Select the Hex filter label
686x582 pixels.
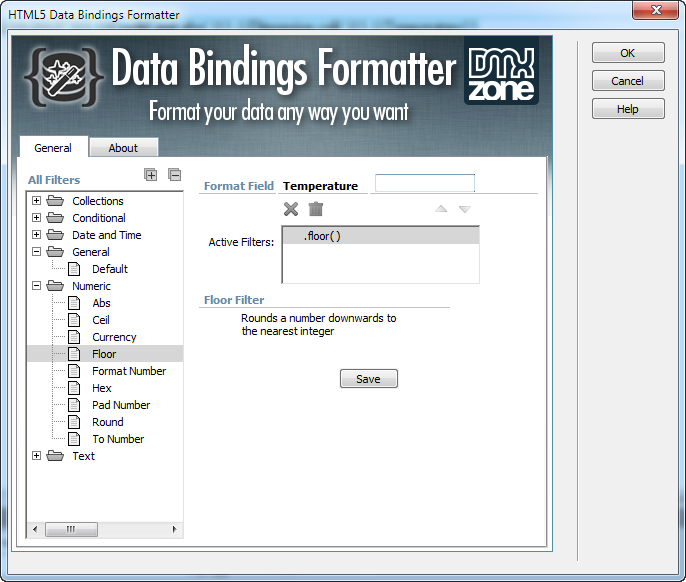coord(102,388)
